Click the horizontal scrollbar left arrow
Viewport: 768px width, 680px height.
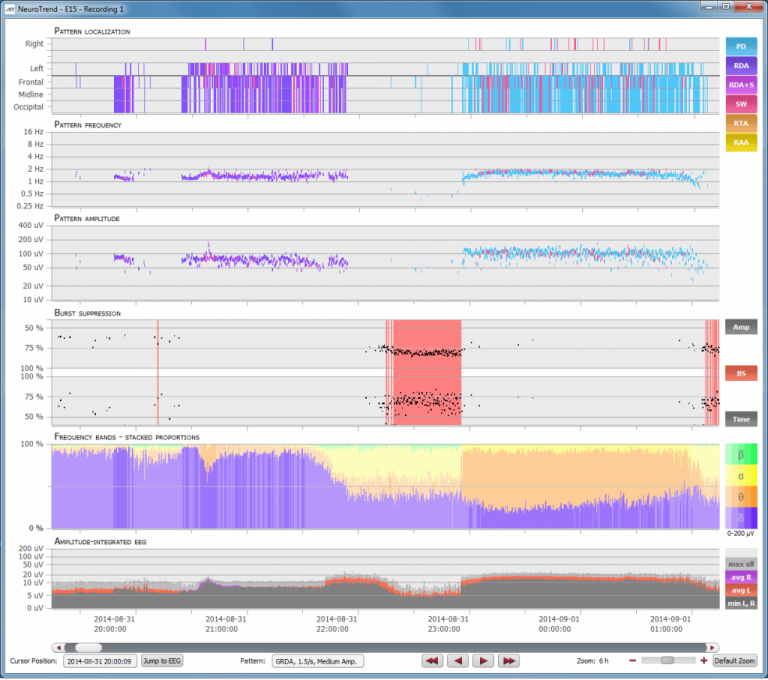tap(58, 648)
